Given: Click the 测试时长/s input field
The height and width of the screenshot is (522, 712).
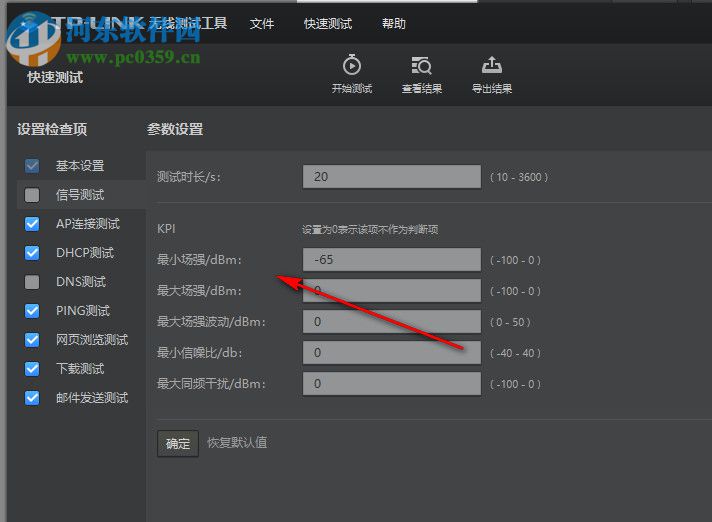Looking at the screenshot, I should 391,177.
